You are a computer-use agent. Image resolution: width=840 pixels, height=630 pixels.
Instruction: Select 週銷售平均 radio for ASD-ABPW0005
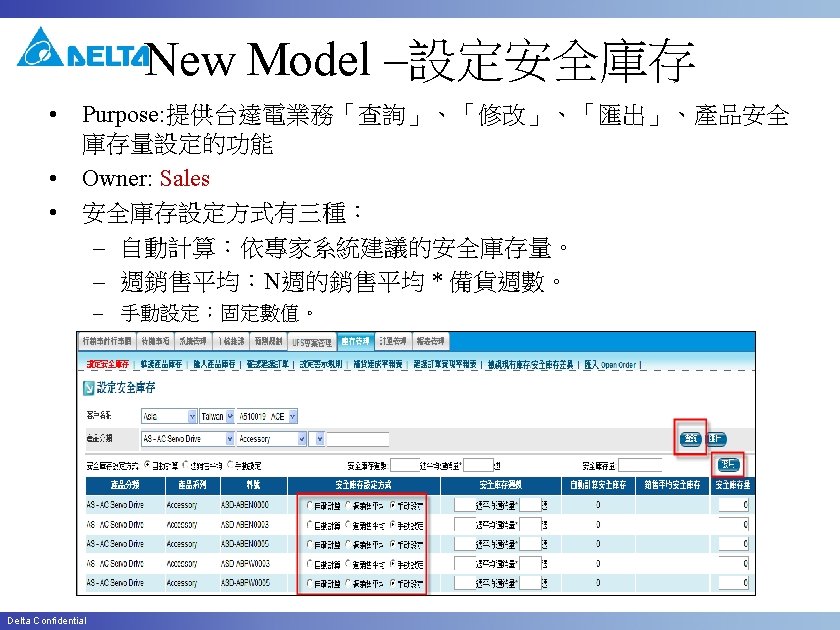348,582
